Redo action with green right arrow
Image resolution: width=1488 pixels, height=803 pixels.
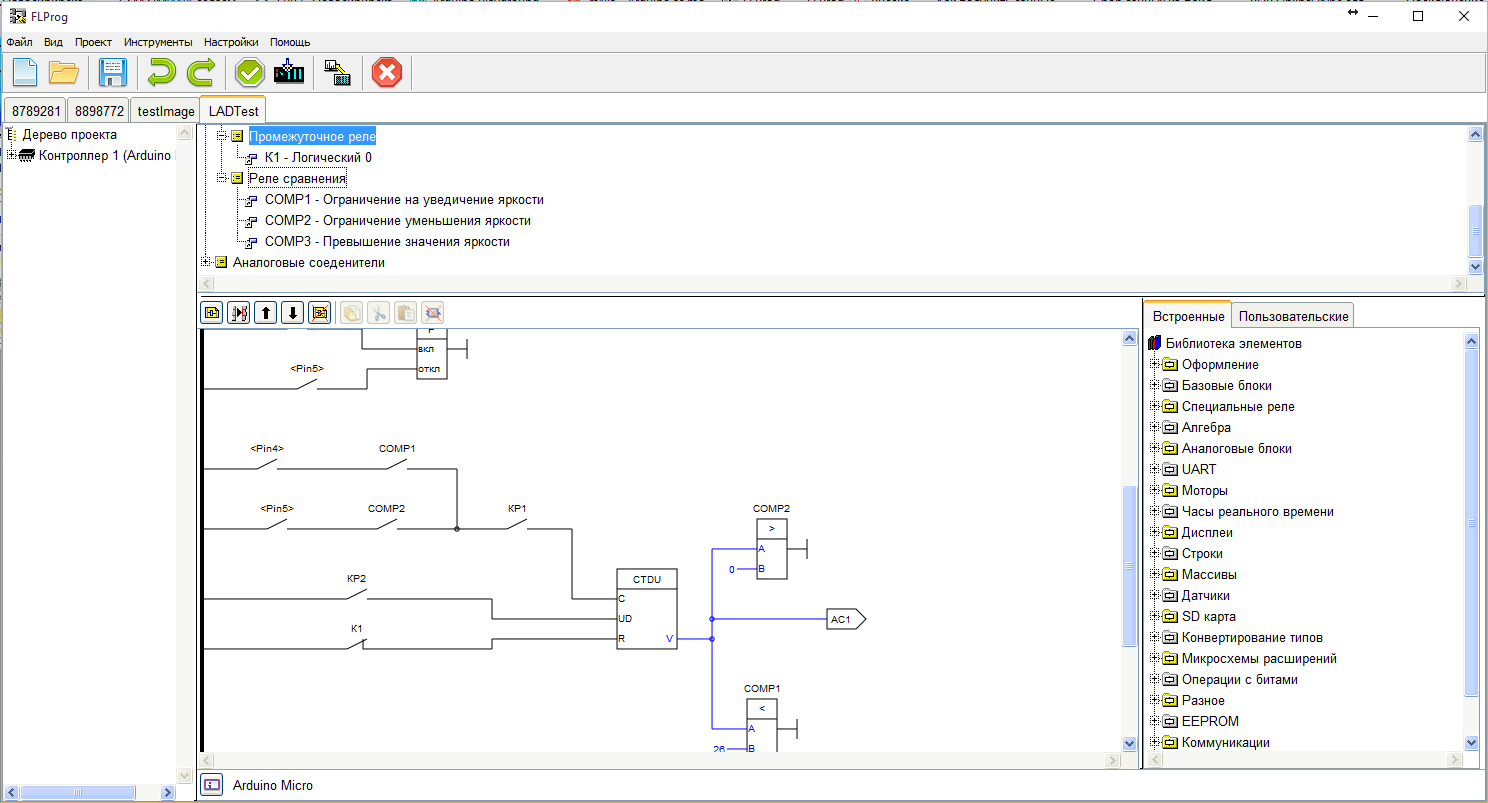click(x=201, y=73)
